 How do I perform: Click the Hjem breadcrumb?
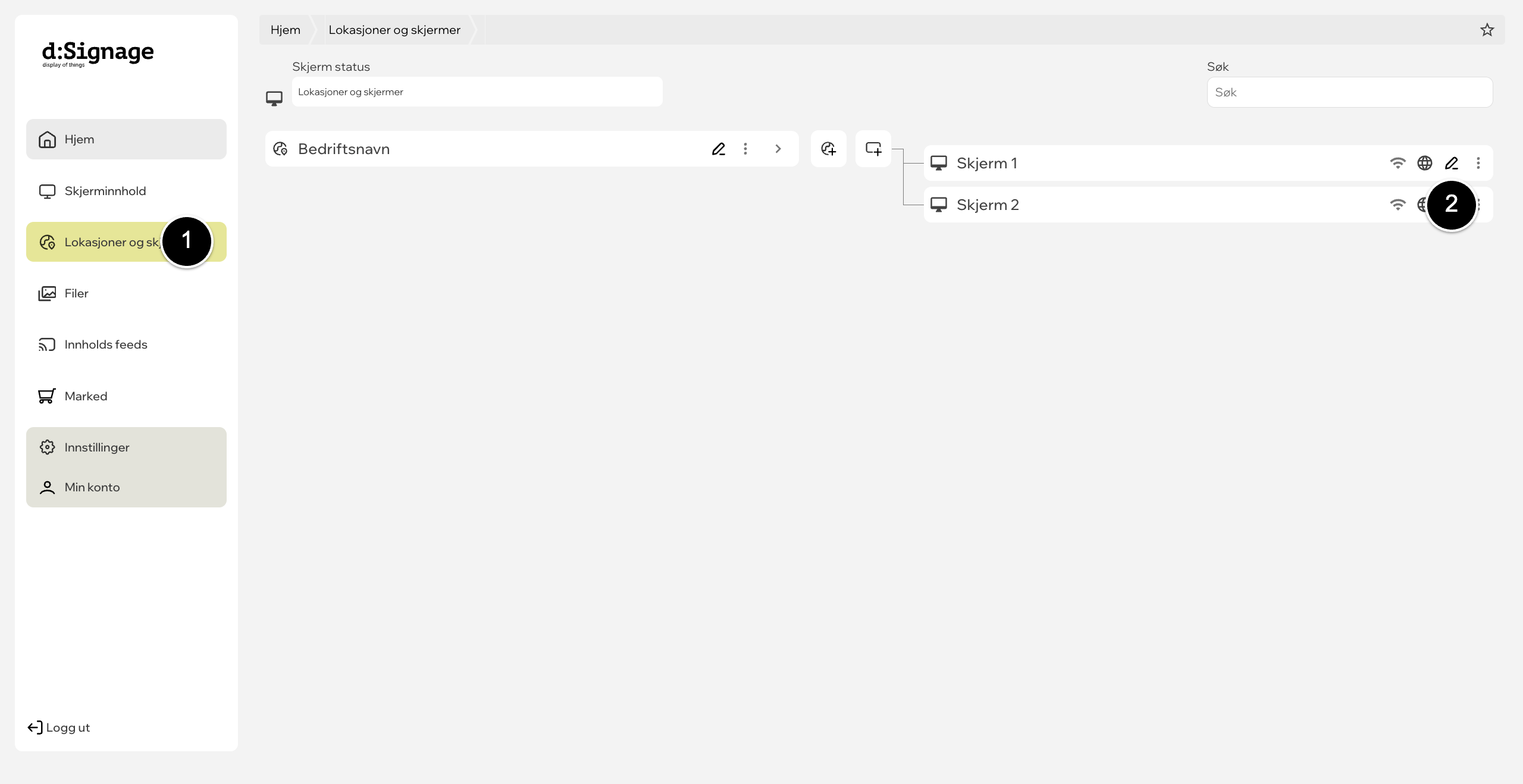click(285, 30)
